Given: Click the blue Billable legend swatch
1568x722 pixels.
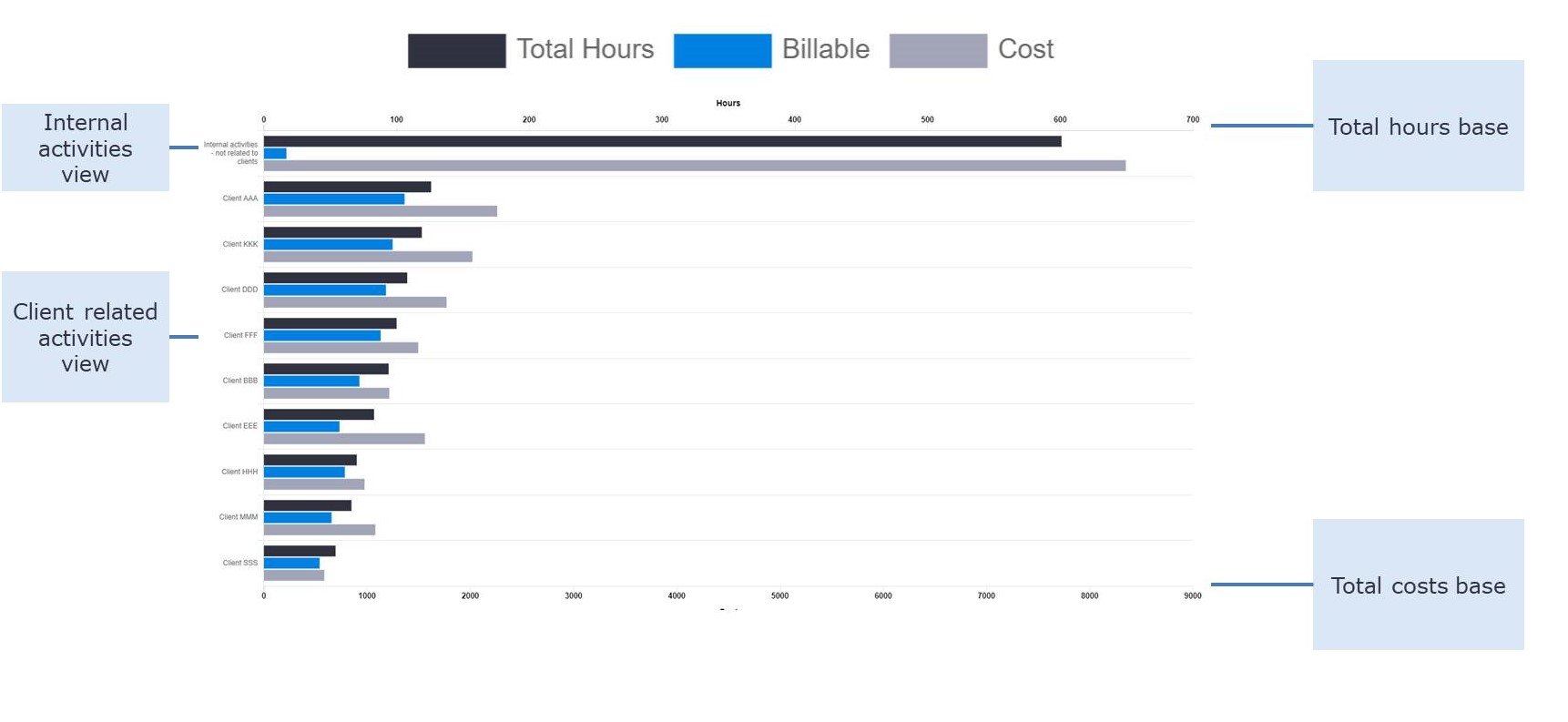Looking at the screenshot, I should point(722,51).
